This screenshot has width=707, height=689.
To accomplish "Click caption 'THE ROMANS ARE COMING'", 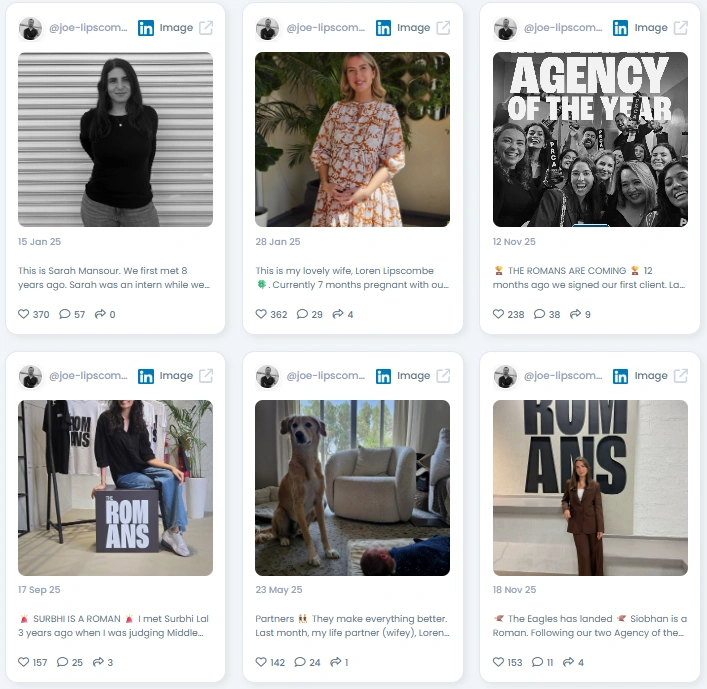I will click(x=567, y=271).
